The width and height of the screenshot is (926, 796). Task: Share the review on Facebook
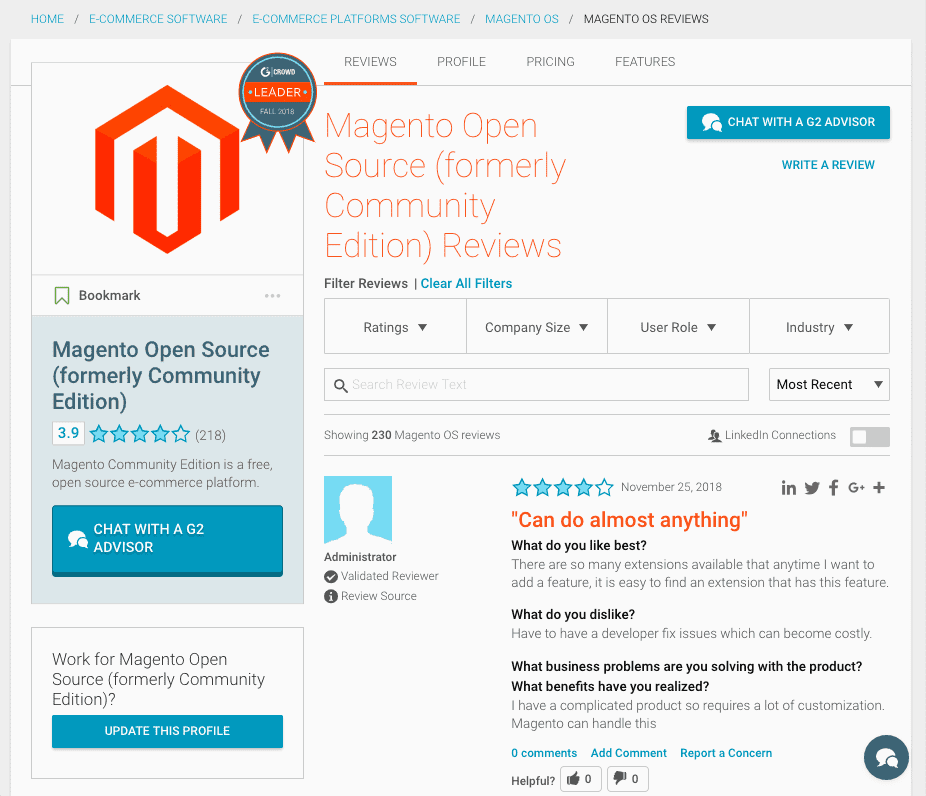(833, 488)
